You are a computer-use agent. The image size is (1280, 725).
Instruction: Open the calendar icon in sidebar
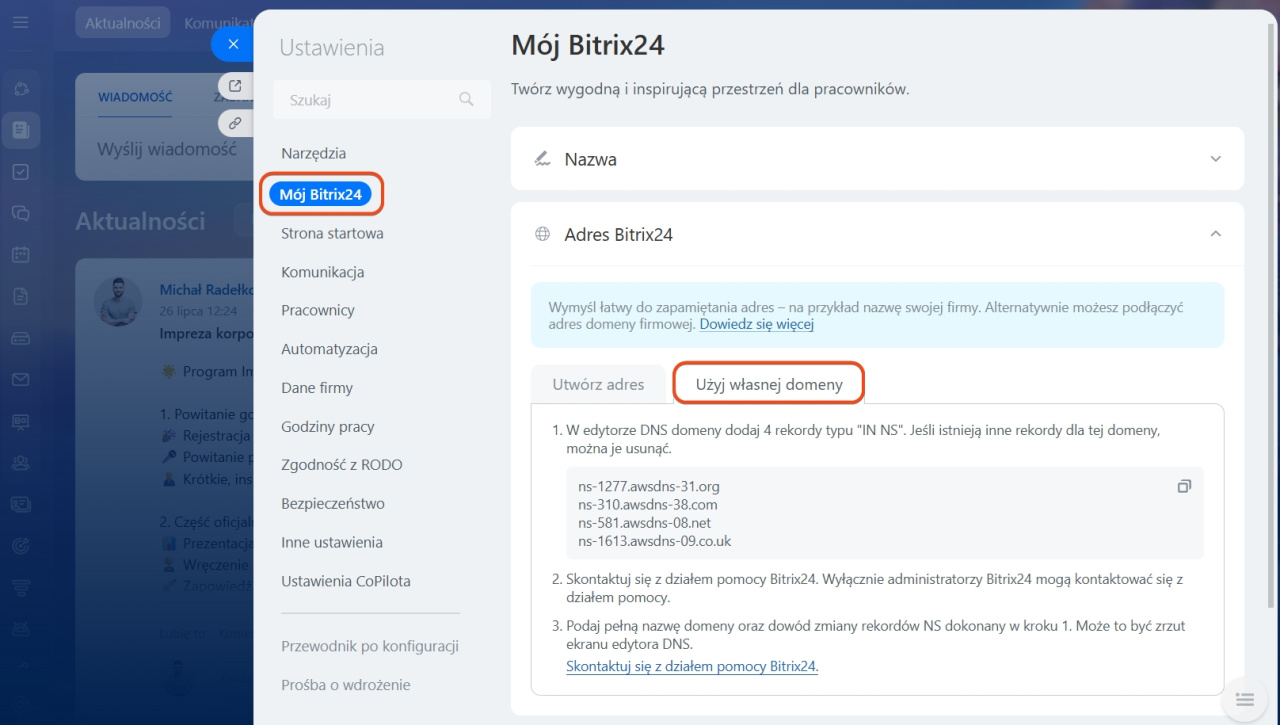coord(21,255)
